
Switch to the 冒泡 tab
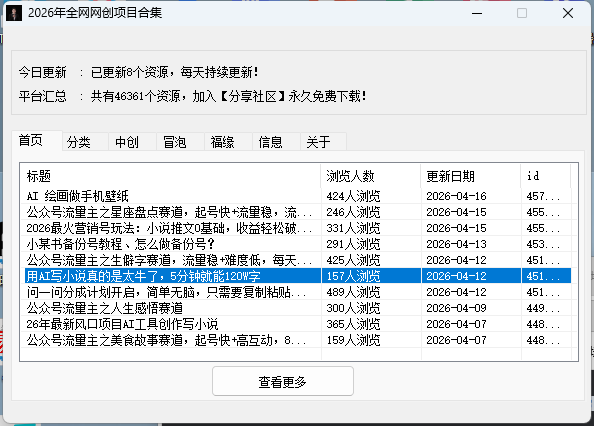coord(180,142)
